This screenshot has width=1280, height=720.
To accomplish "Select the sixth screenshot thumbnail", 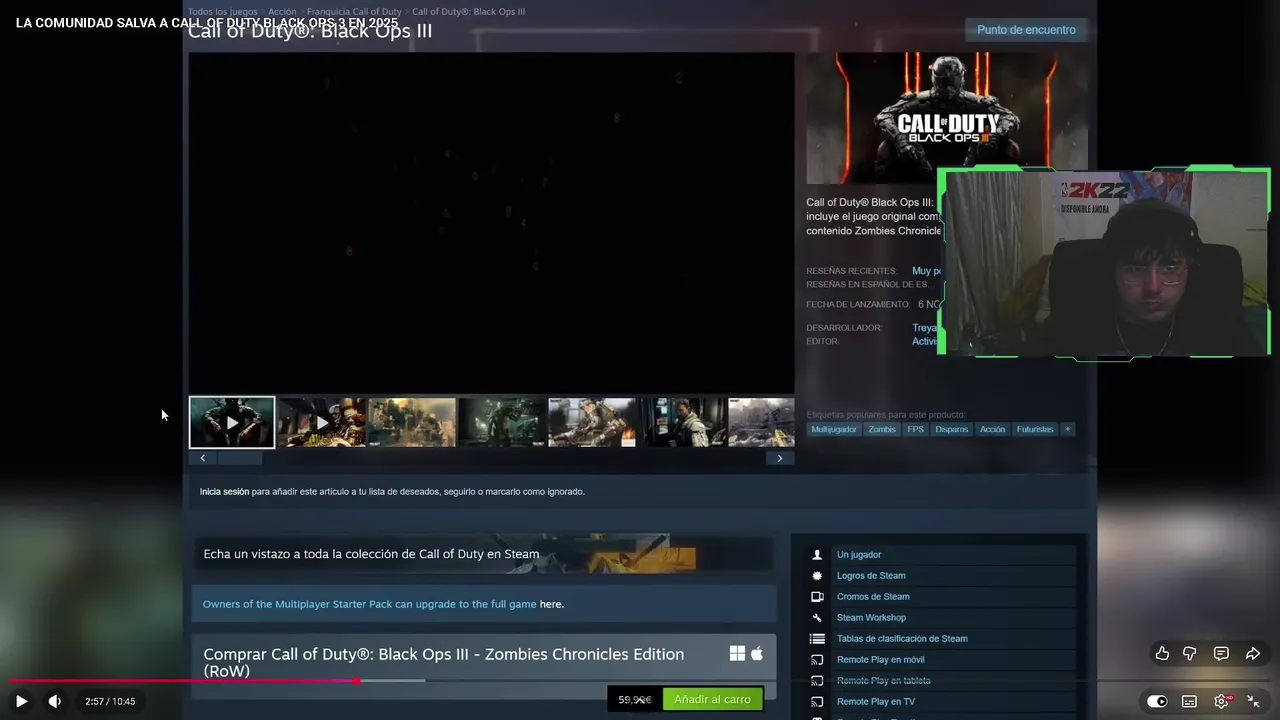I will [x=682, y=422].
